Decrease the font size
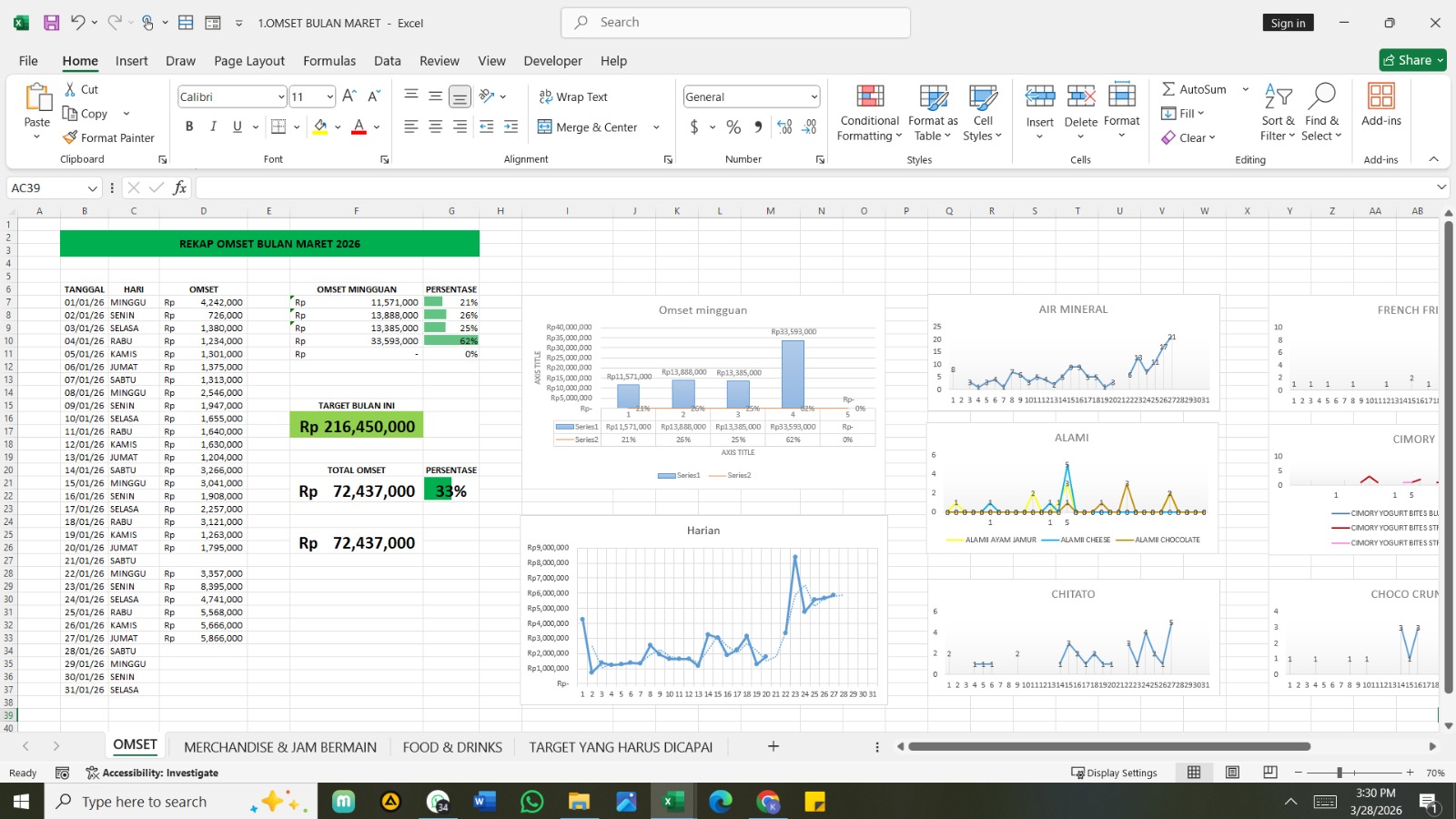The height and width of the screenshot is (819, 1456). [x=374, y=96]
